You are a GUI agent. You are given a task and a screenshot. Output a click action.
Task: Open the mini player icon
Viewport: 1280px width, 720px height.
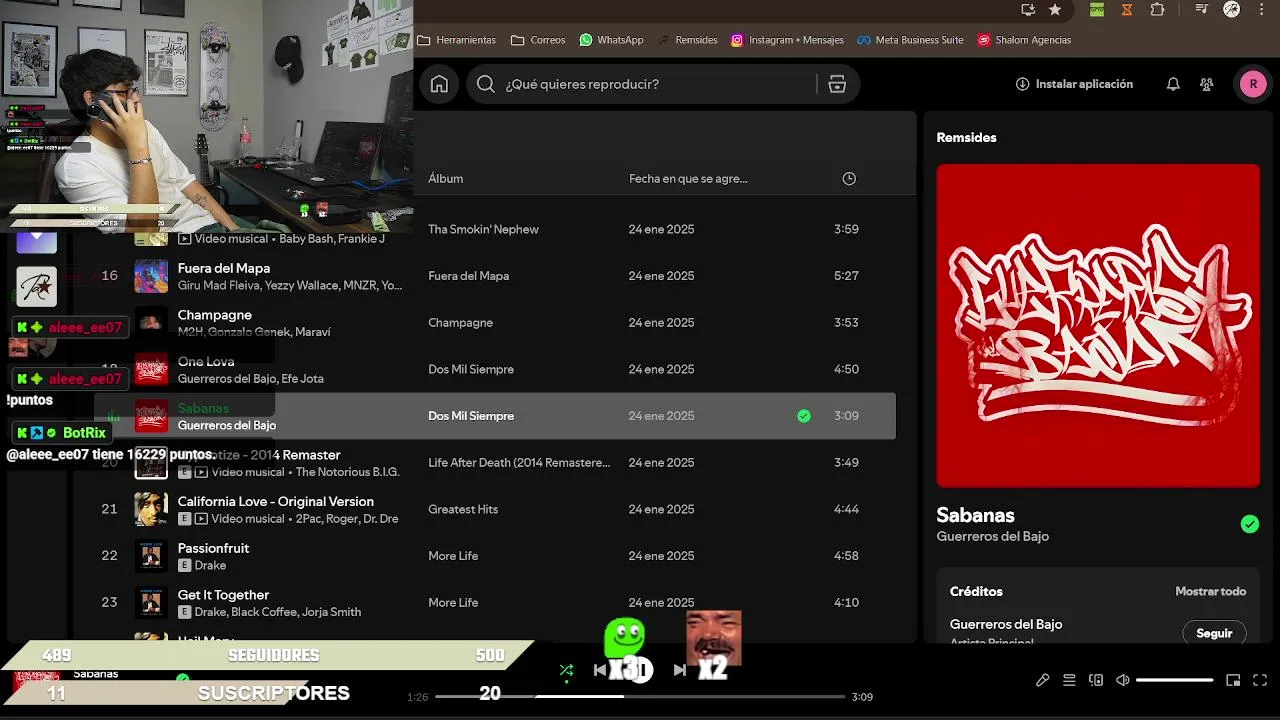point(1233,680)
